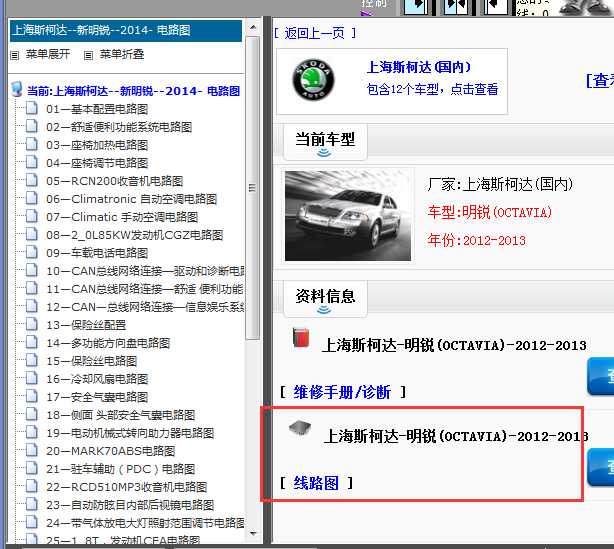Click document icon beside 01—基本配置电路图
Image resolution: width=614 pixels, height=549 pixels.
tap(31, 109)
